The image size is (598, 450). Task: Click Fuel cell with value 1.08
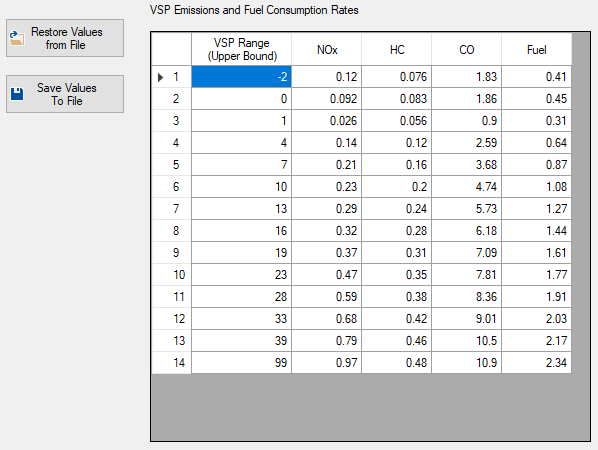[537, 187]
